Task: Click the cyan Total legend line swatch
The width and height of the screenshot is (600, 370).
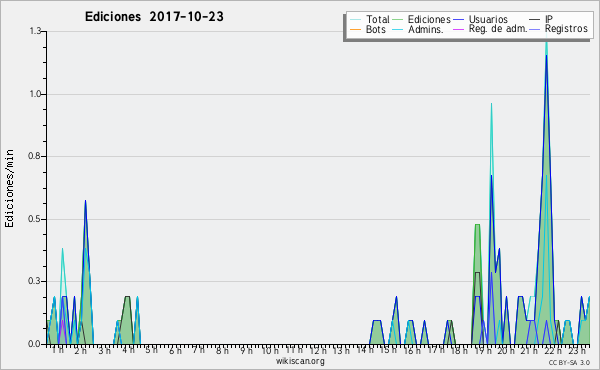Action: [x=355, y=19]
